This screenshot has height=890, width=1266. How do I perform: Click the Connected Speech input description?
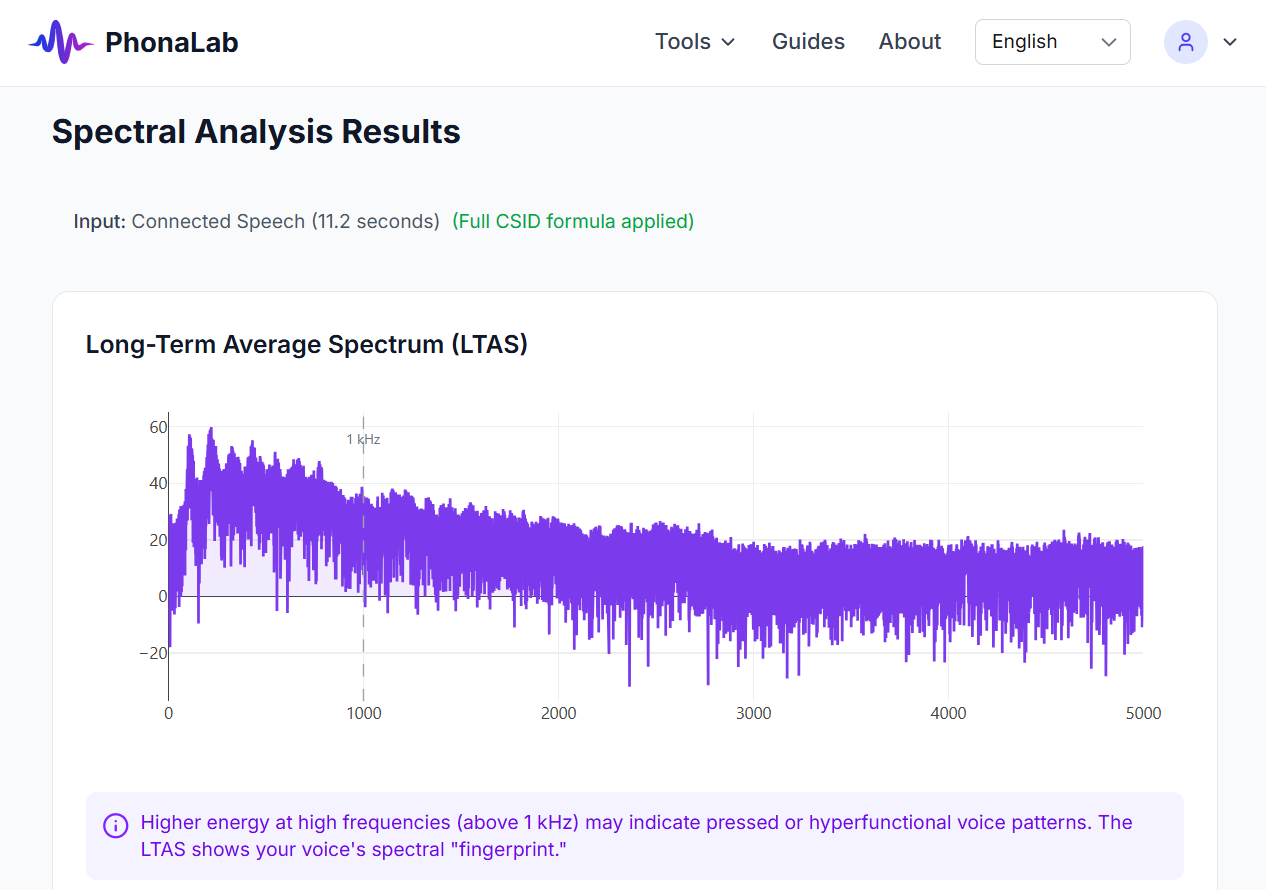pyautogui.click(x=284, y=221)
